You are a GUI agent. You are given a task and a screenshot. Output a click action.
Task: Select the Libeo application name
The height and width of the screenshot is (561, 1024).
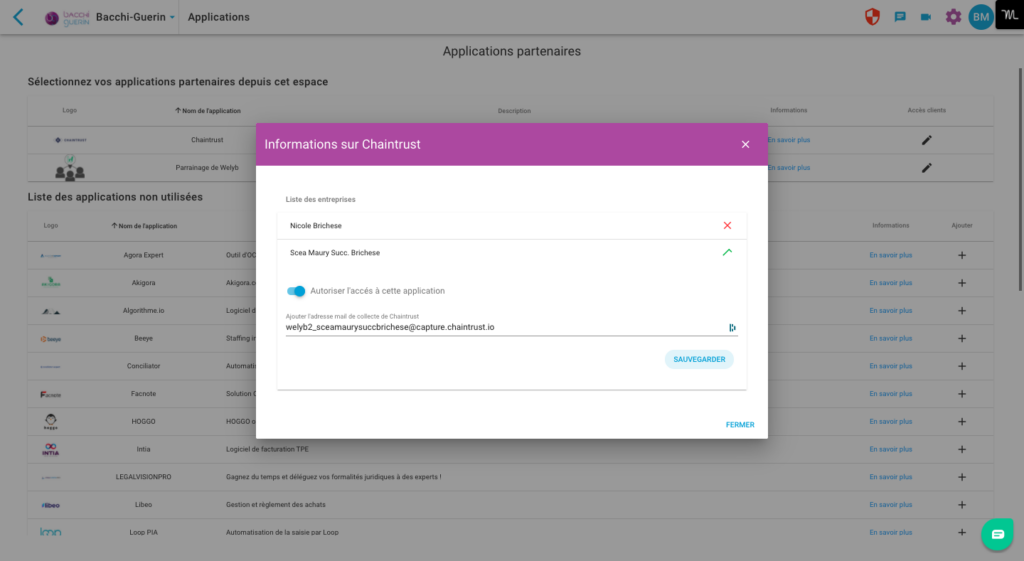[x=143, y=505]
